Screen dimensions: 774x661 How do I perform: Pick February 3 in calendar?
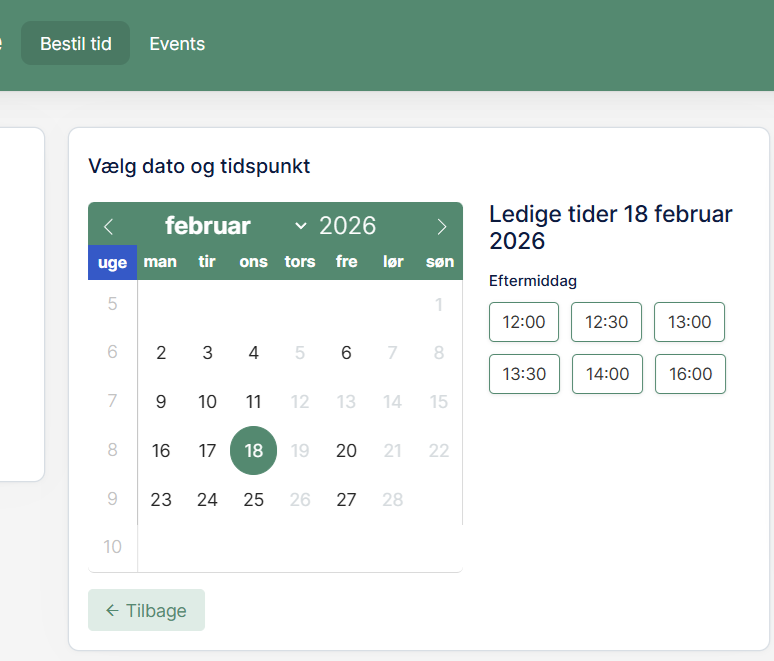[x=207, y=352]
